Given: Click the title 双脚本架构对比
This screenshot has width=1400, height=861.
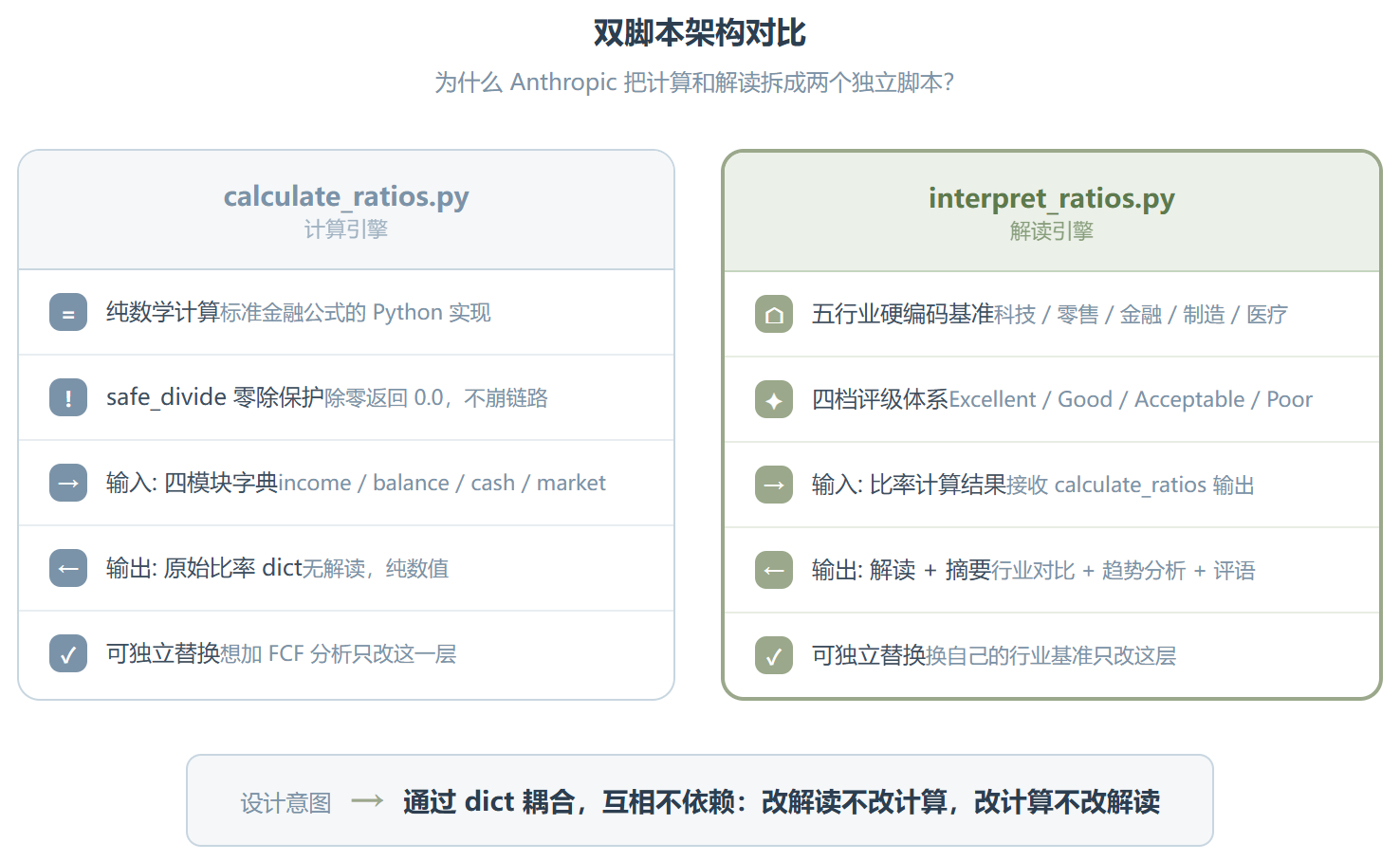Looking at the screenshot, I should click(700, 33).
